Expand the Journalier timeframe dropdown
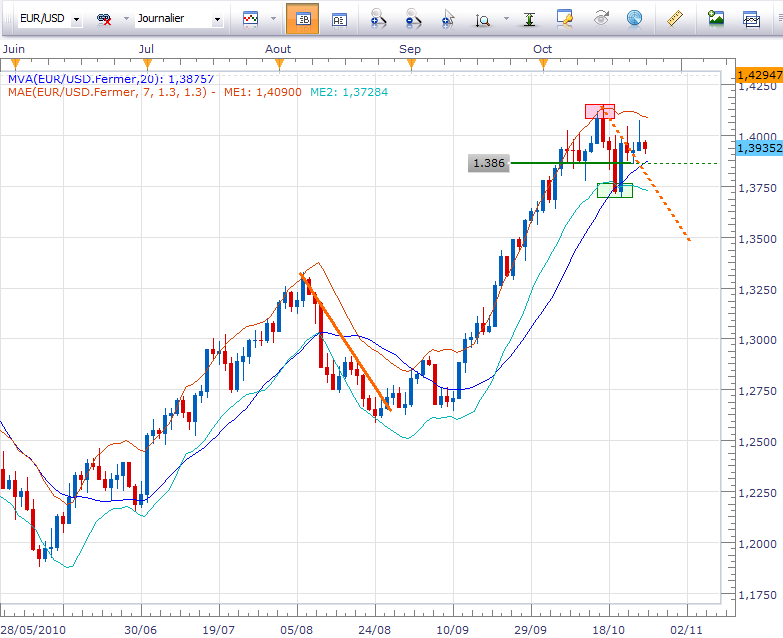The width and height of the screenshot is (783, 638). pyautogui.click(x=216, y=18)
